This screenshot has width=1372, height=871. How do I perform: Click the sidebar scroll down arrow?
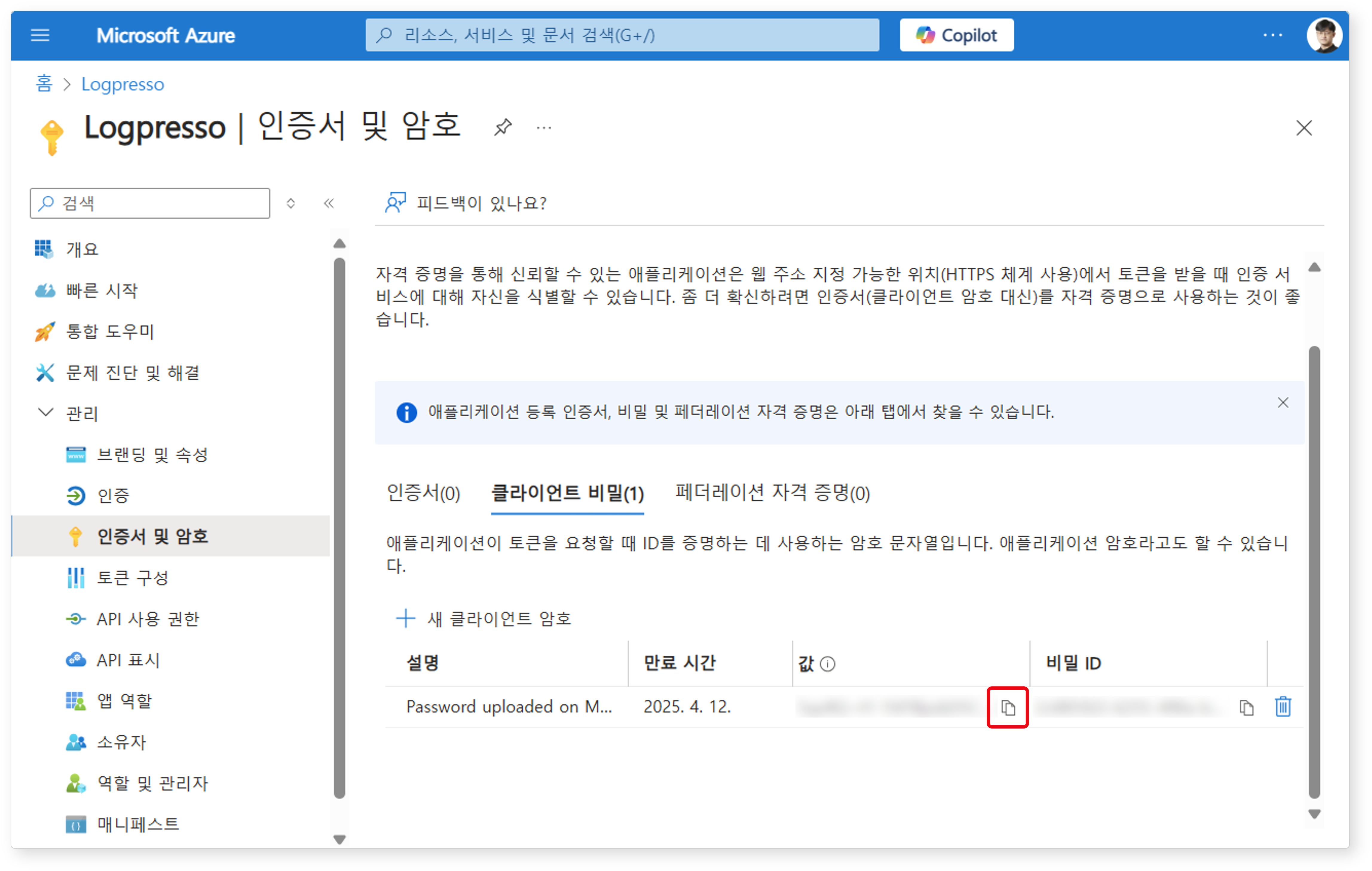coord(339,839)
